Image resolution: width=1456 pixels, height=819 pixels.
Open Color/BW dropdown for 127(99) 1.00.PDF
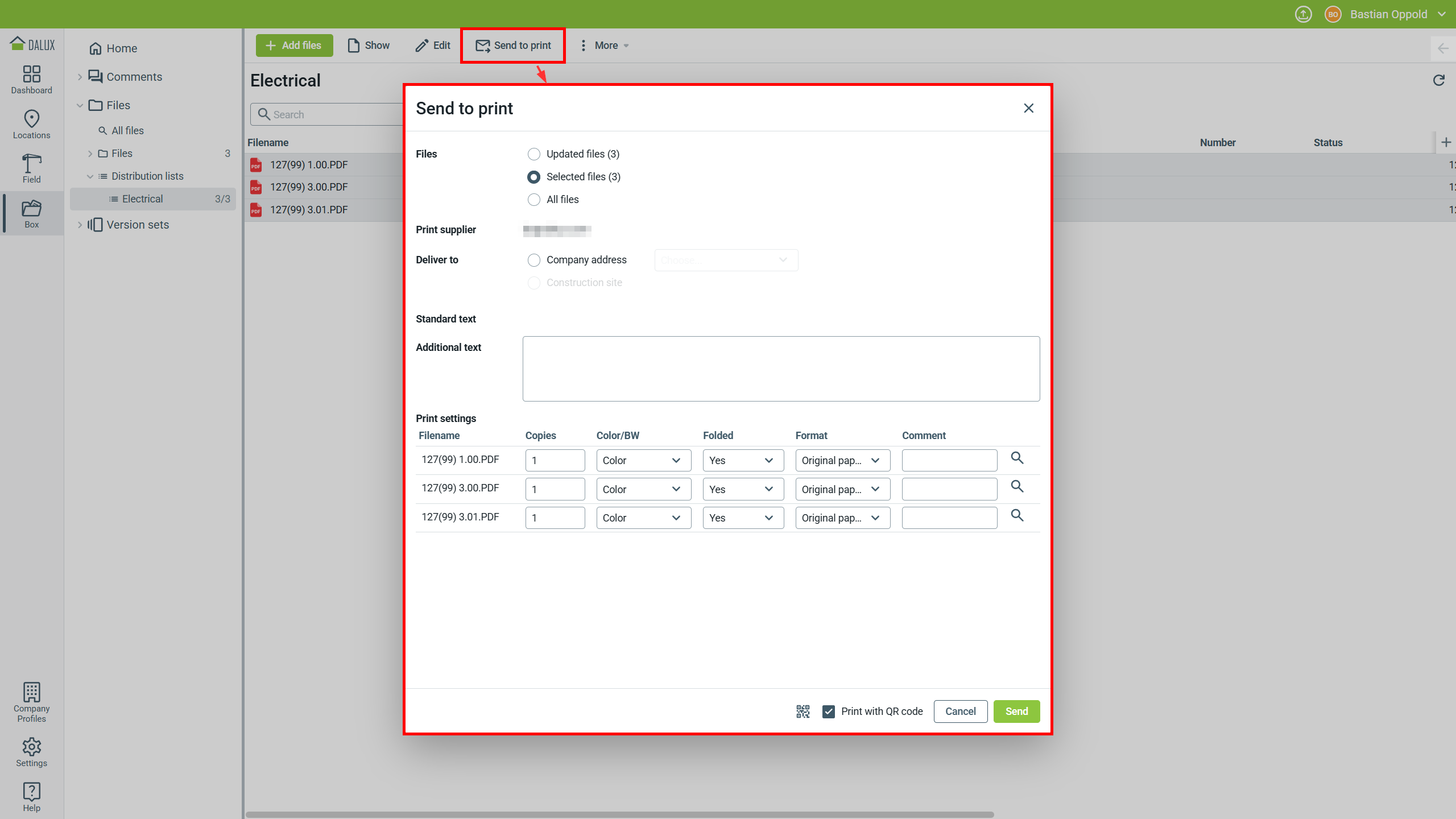coord(643,461)
